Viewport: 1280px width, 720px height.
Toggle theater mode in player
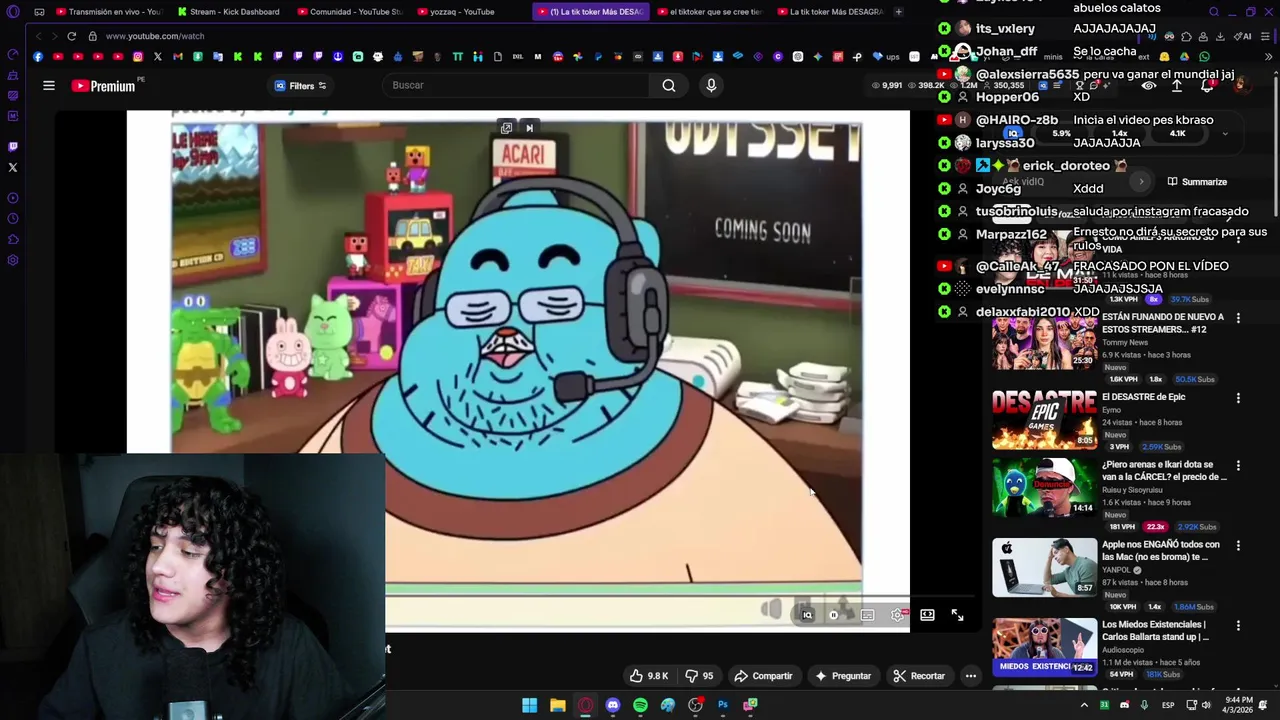tap(927, 615)
